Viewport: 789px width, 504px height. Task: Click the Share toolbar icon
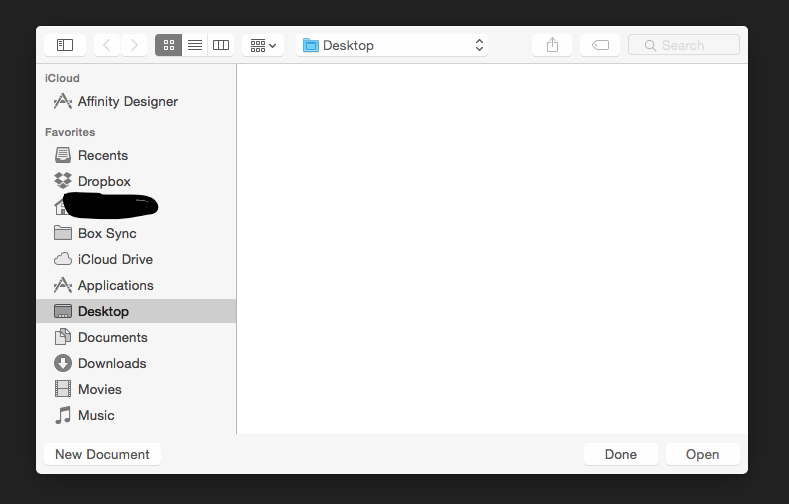(x=552, y=45)
